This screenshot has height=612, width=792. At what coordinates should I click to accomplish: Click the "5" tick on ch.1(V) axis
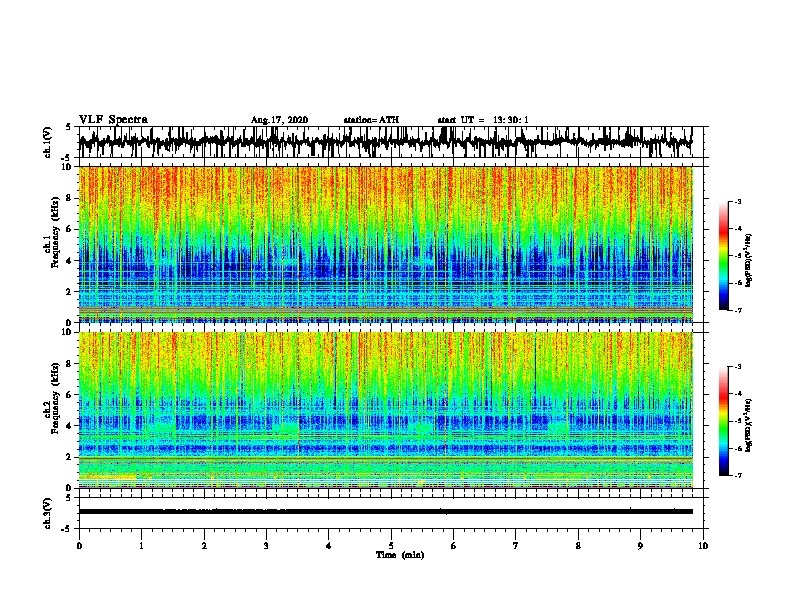click(x=68, y=127)
